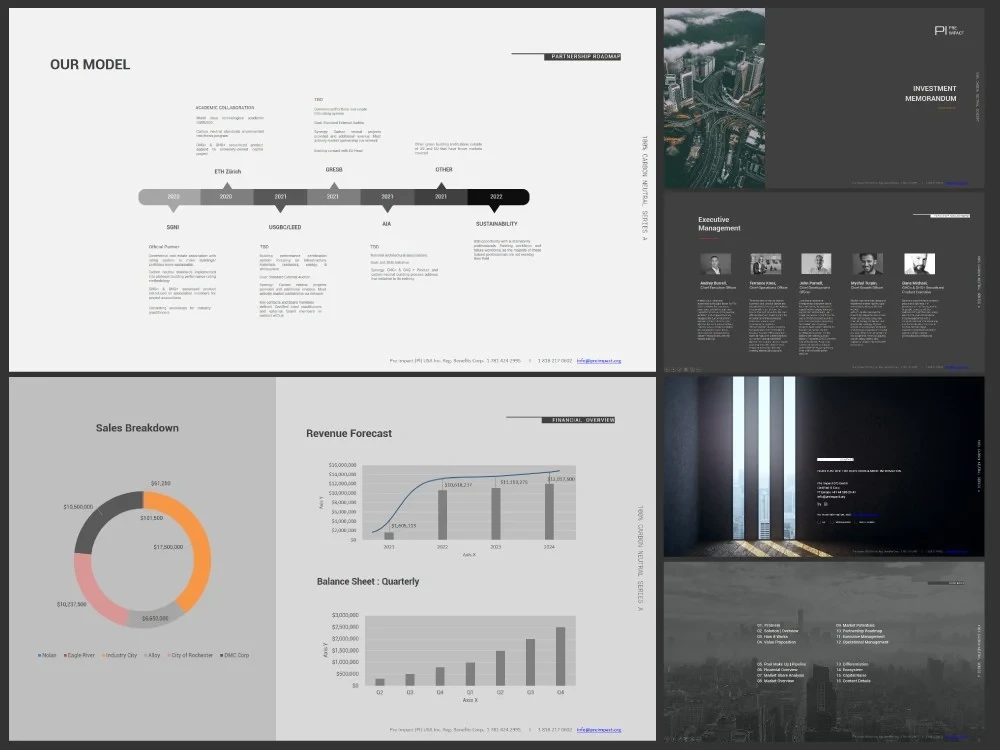Click John Parnell's headshot photo

coord(816,264)
